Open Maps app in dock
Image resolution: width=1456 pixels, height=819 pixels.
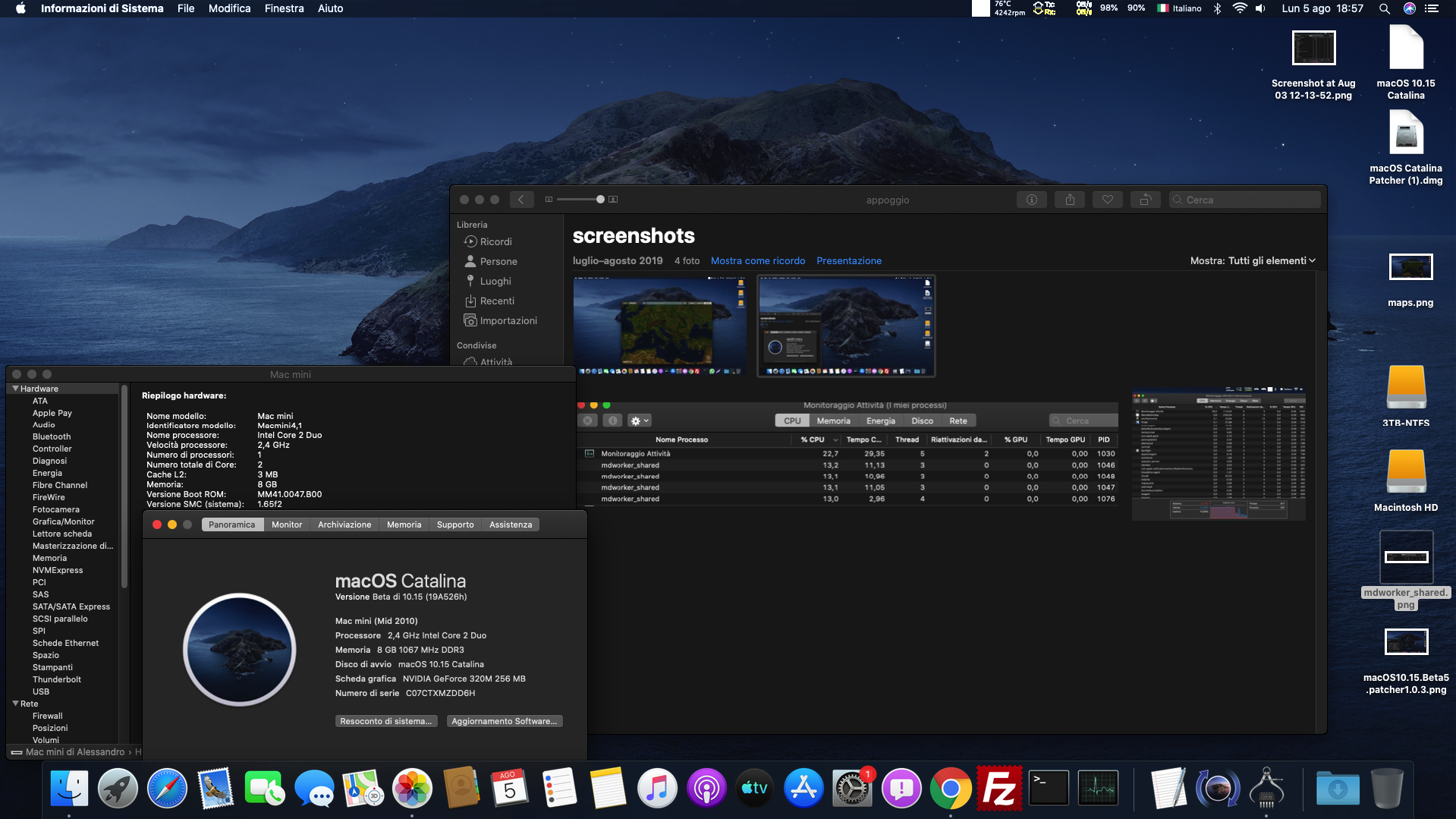click(363, 789)
